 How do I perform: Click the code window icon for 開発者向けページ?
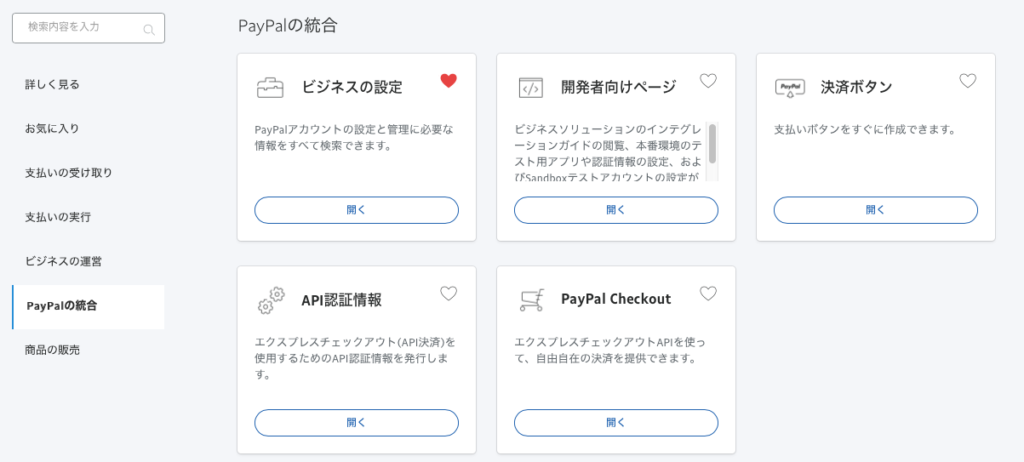pos(530,88)
